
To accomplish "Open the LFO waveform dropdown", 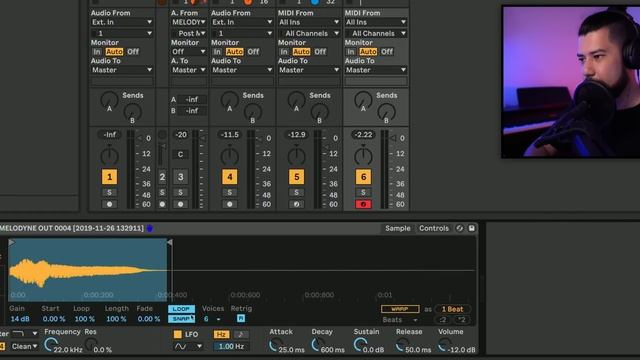I will click(x=188, y=346).
